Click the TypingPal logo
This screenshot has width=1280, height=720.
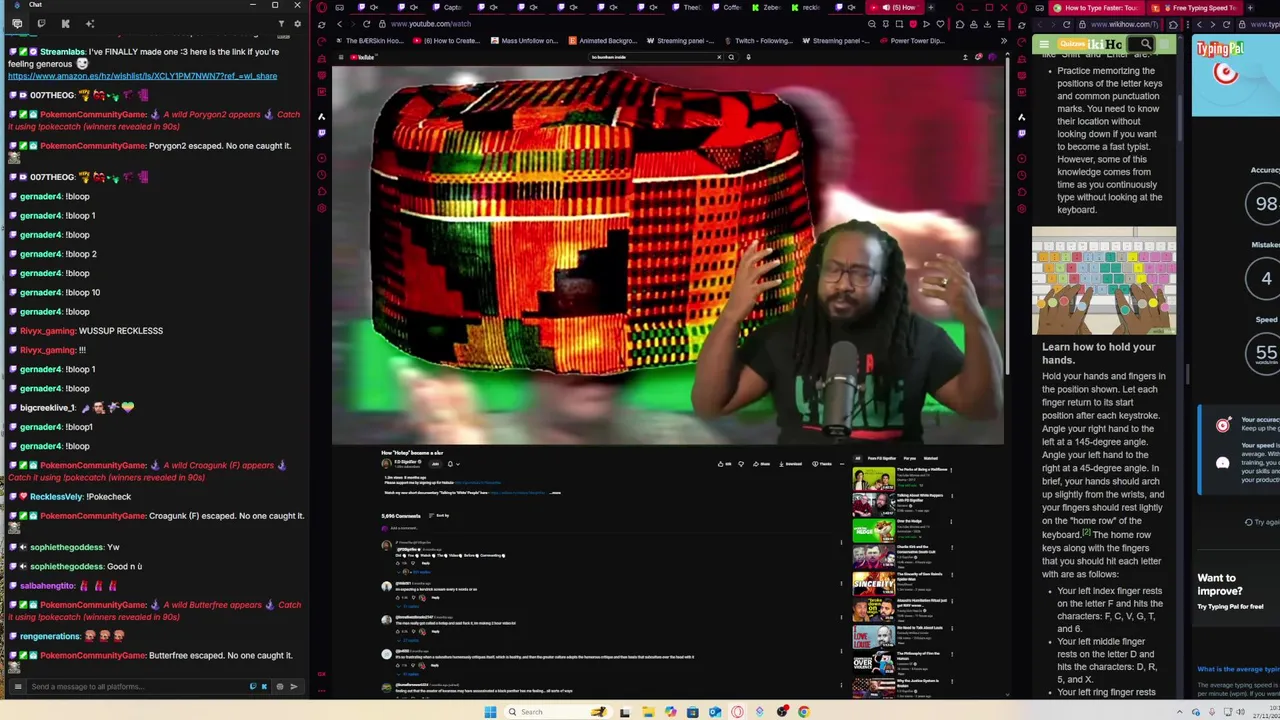[x=1220, y=49]
